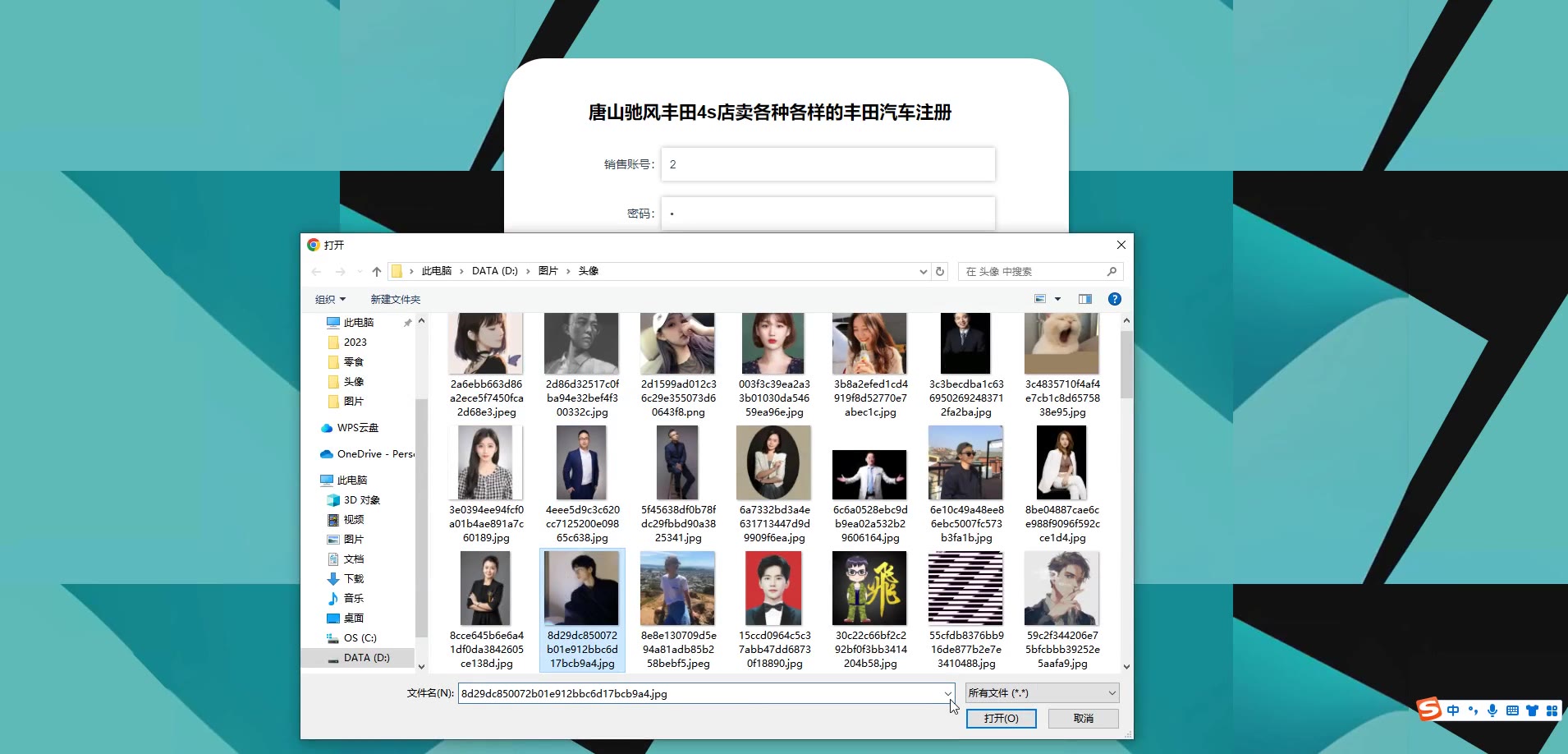Go forward in the file dialog

click(x=340, y=272)
